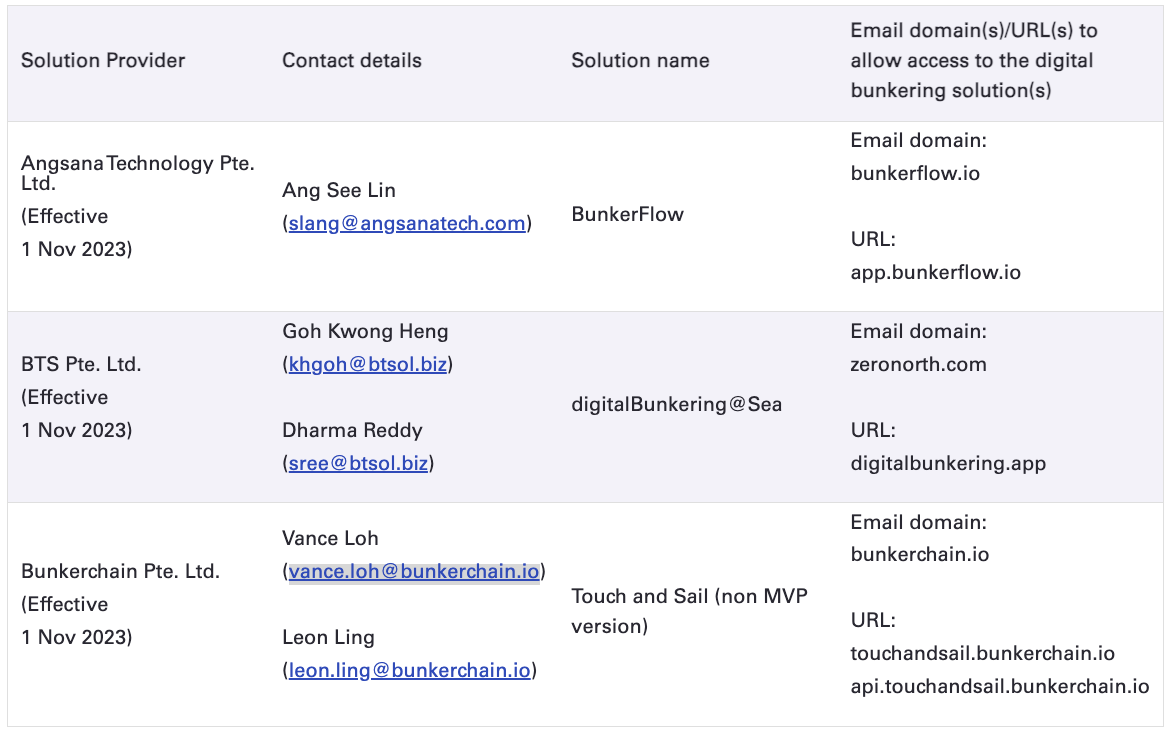Click the Contact details column header
Viewport: 1176px width, 738px height.
pyautogui.click(x=352, y=60)
